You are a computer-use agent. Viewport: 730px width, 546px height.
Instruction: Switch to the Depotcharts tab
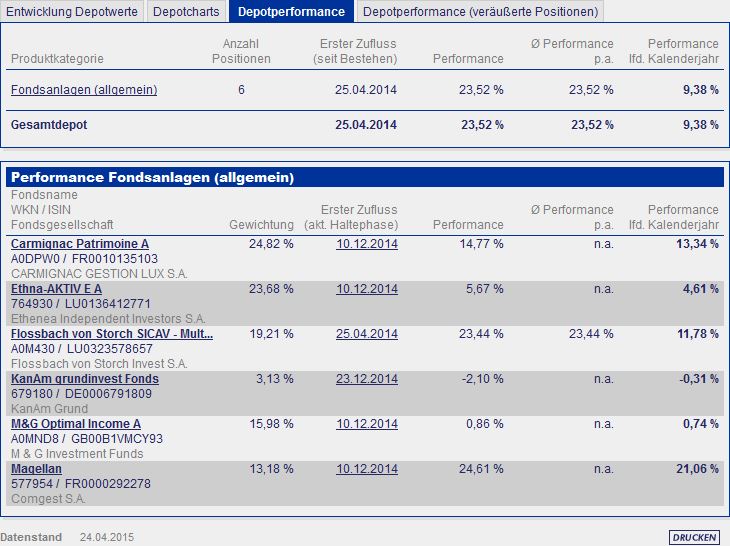[x=186, y=11]
